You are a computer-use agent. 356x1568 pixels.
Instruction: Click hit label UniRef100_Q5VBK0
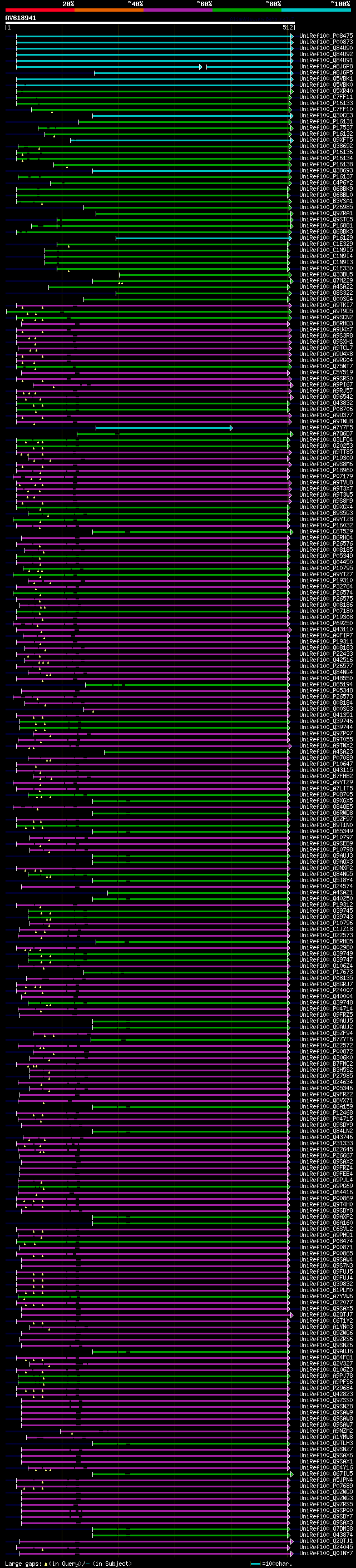tap(326, 85)
